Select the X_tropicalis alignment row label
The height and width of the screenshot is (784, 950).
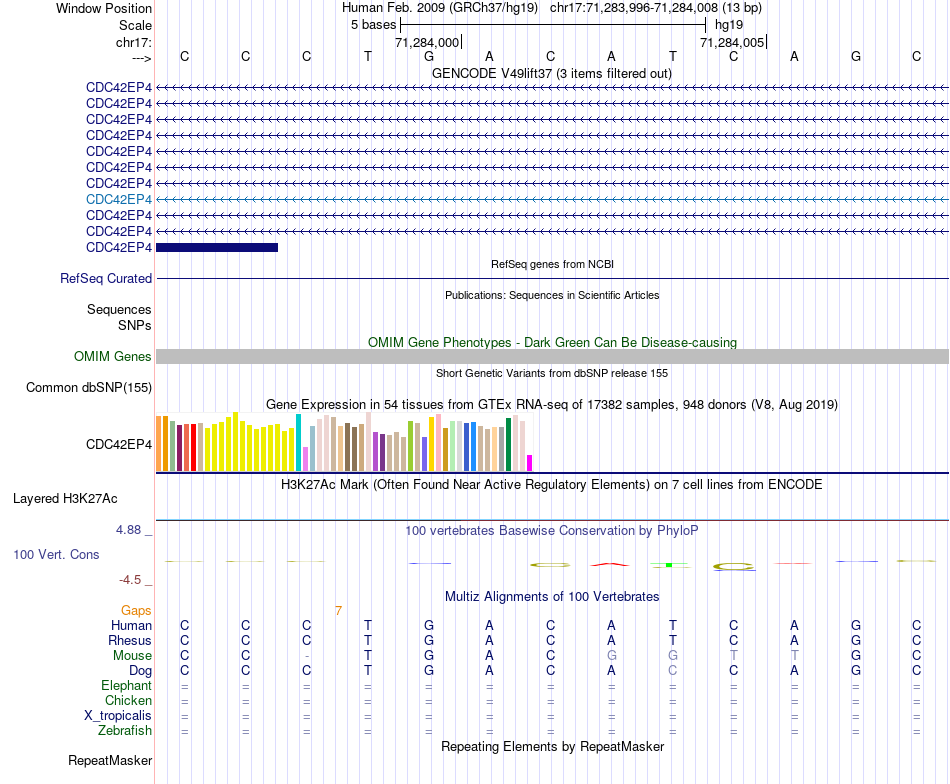coord(118,716)
